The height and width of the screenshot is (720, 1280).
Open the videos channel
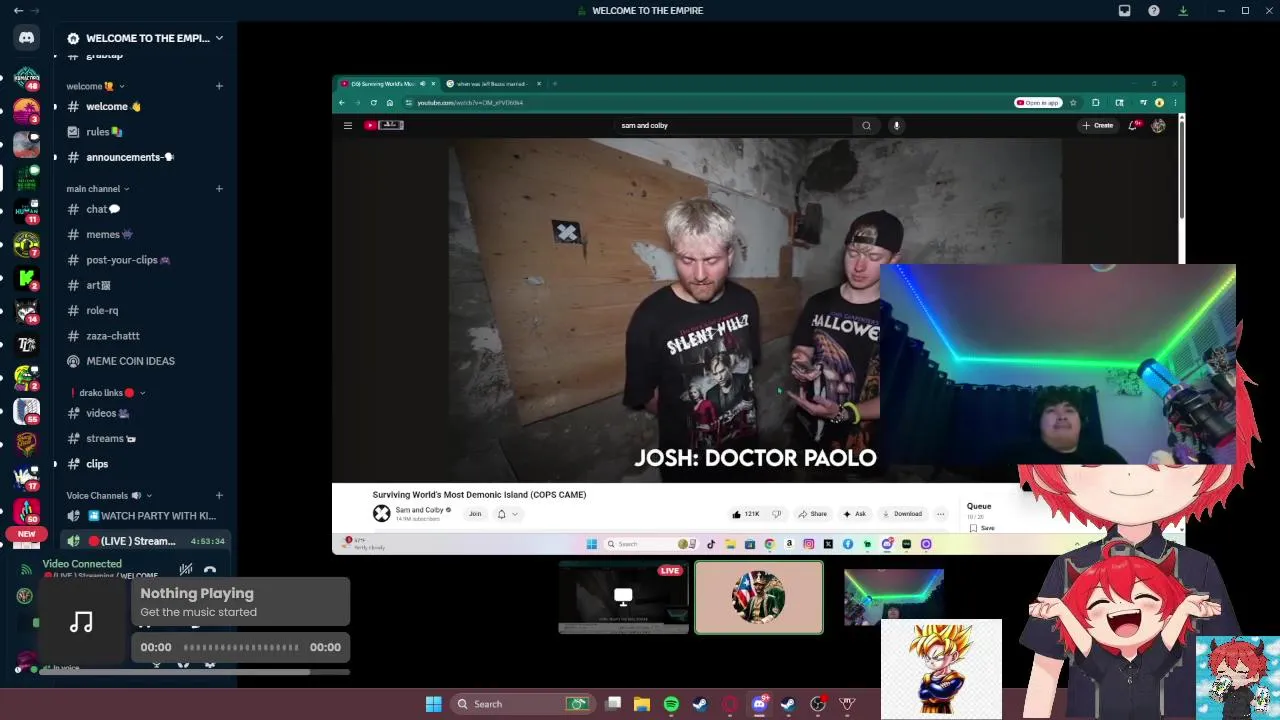[x=144, y=413]
